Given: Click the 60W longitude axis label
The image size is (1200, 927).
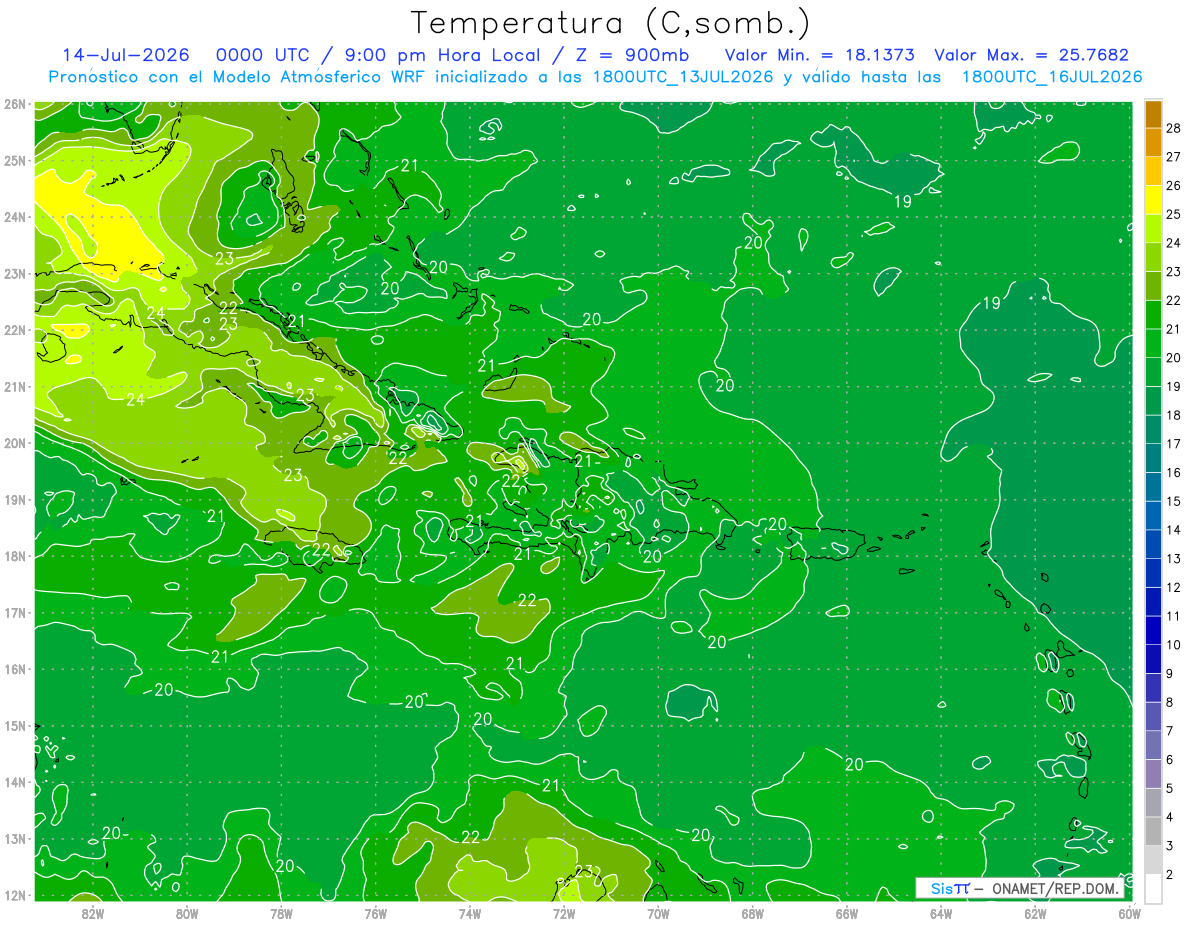Looking at the screenshot, I should [1129, 913].
